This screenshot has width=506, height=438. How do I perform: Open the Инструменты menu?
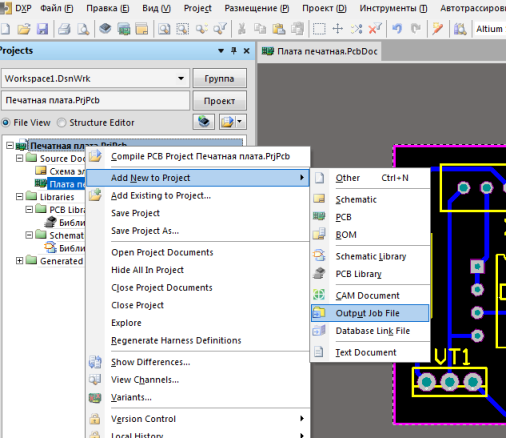pyautogui.click(x=393, y=8)
